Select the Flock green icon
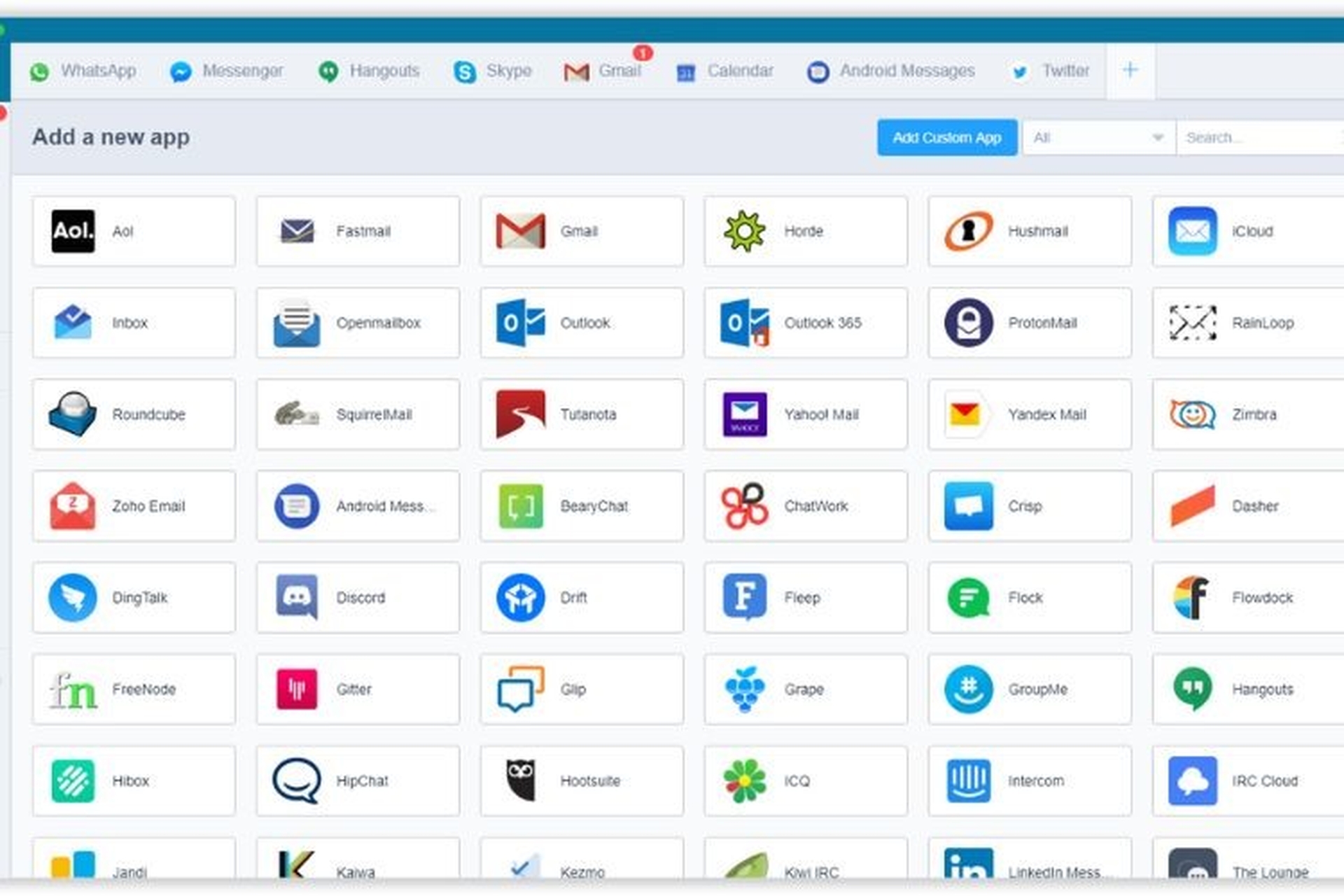 pyautogui.click(x=969, y=598)
